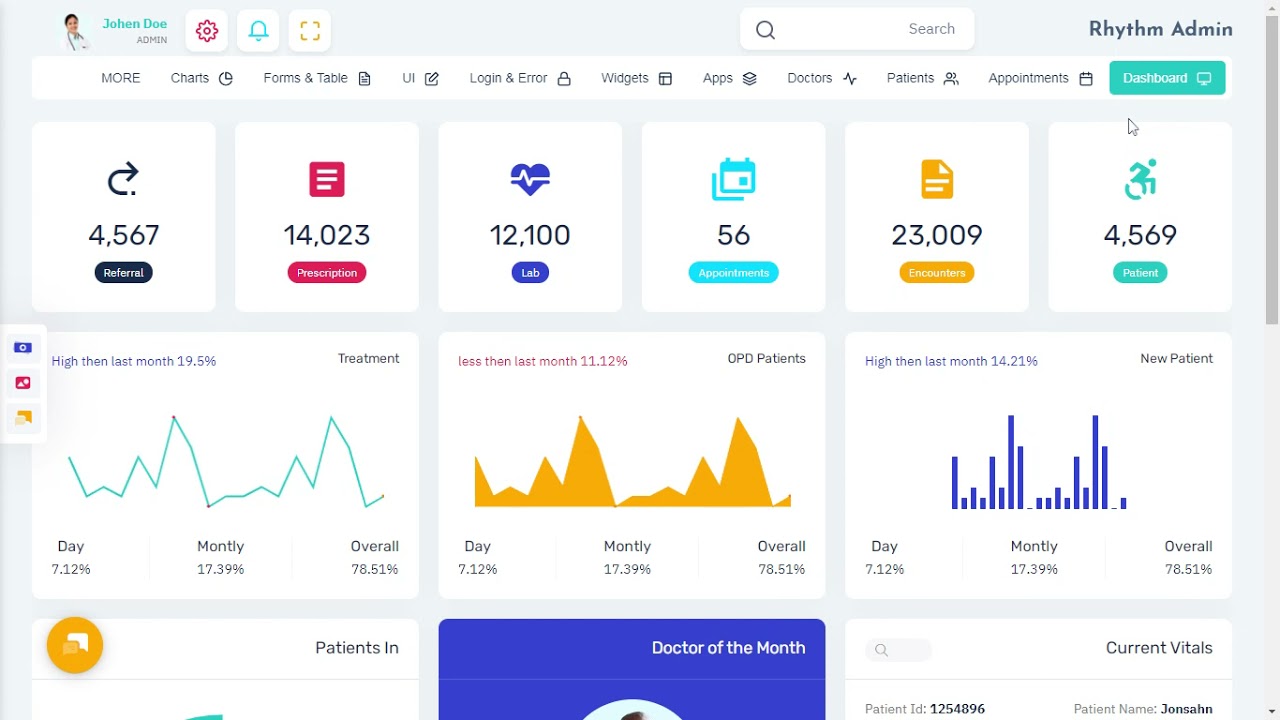Open the UI menu
The image size is (1280, 720).
(x=420, y=78)
